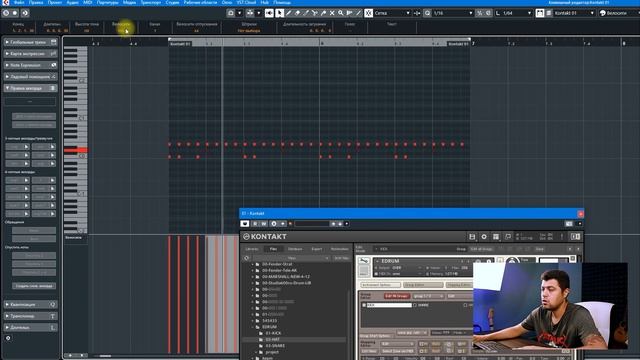The width and height of the screenshot is (640, 360).
Task: Select the 02-HAT folder in Kontakt browser
Action: 272,339
